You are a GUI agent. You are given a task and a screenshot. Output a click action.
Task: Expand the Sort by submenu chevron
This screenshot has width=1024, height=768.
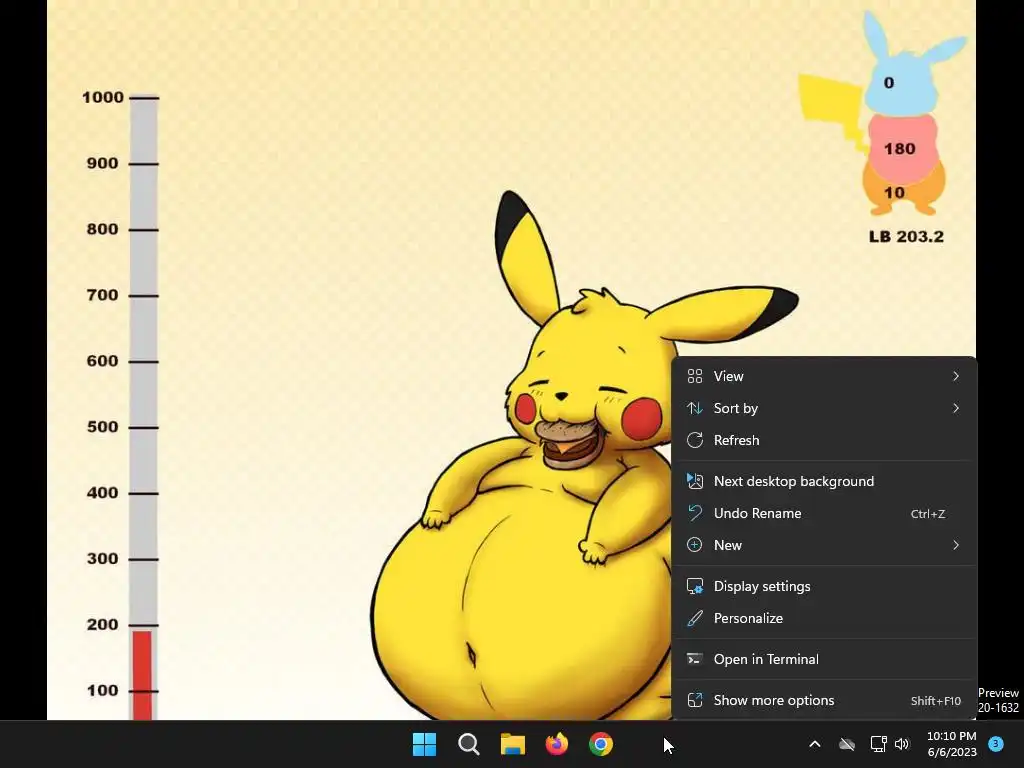point(956,408)
